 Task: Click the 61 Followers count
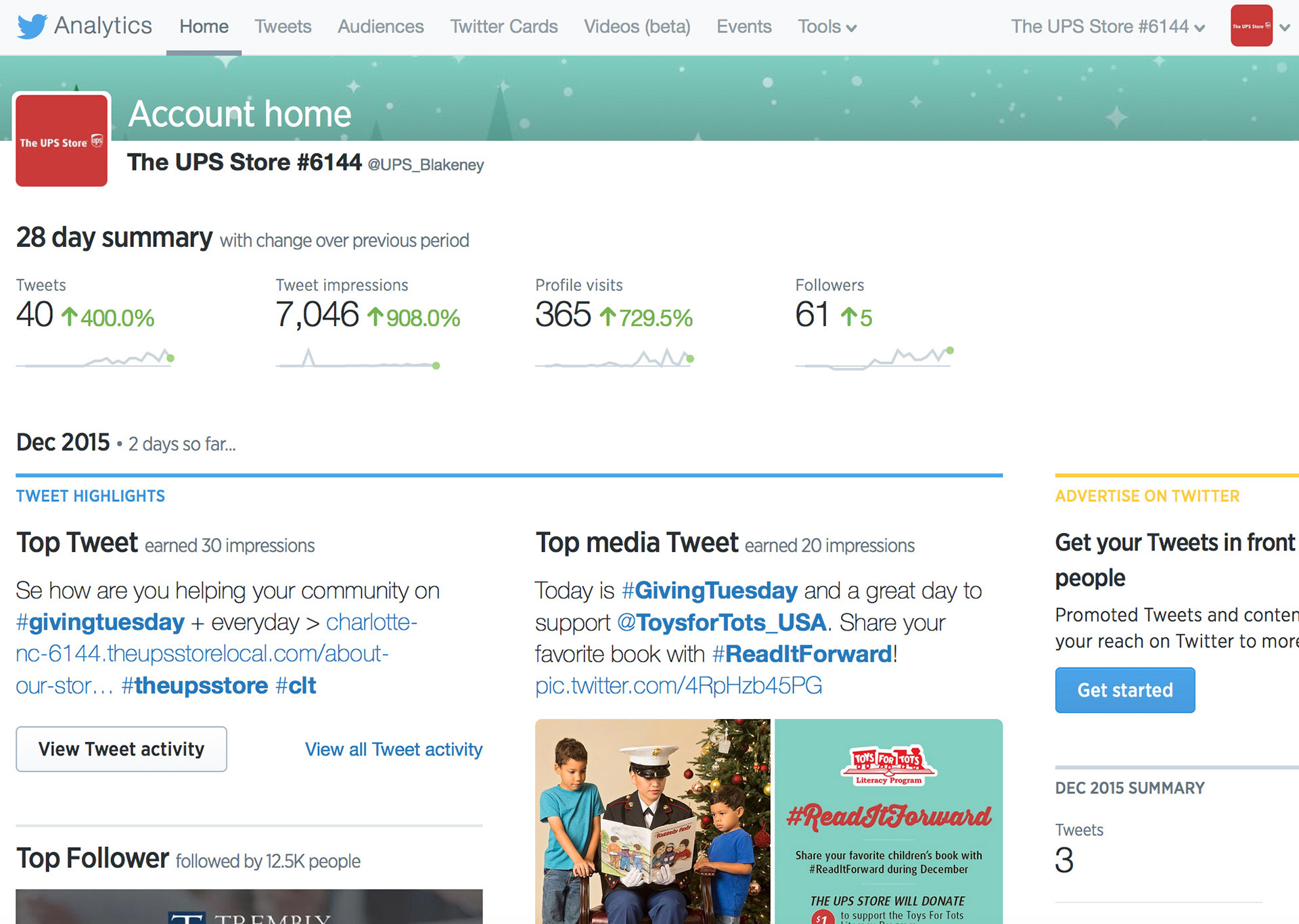[812, 315]
